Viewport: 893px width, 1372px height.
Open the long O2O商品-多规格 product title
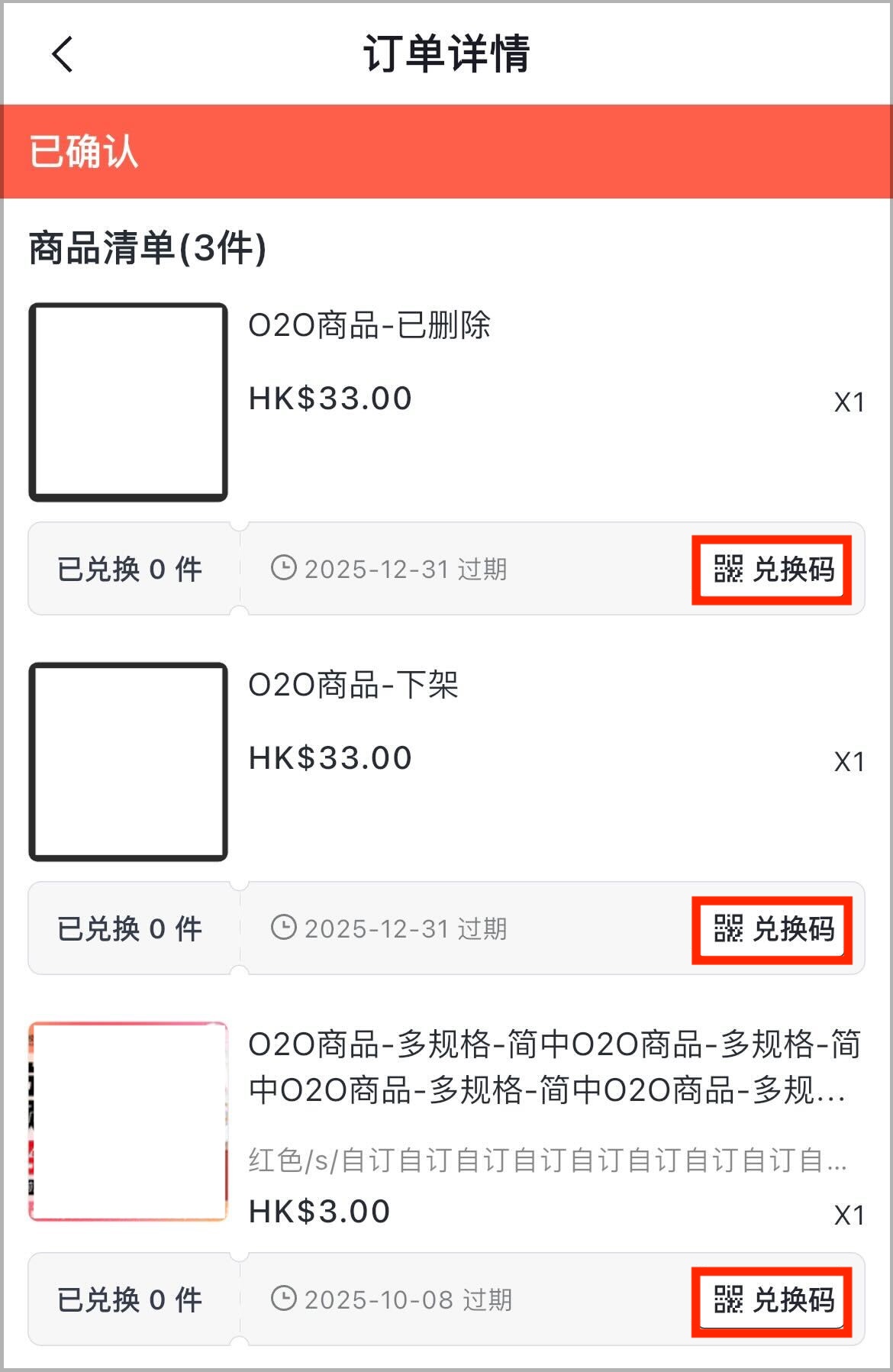pos(555,1067)
